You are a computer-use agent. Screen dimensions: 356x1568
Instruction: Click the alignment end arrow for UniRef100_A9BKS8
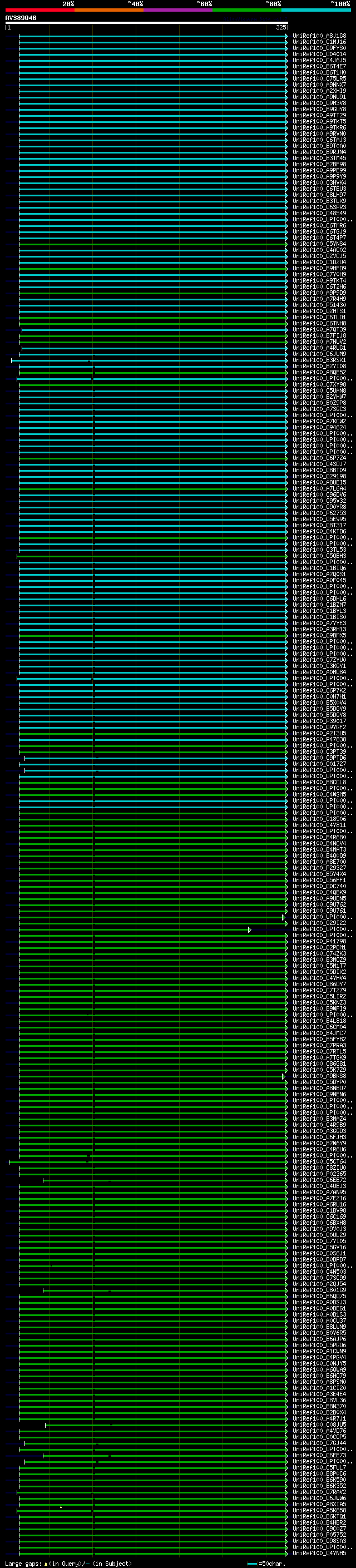point(284,1076)
